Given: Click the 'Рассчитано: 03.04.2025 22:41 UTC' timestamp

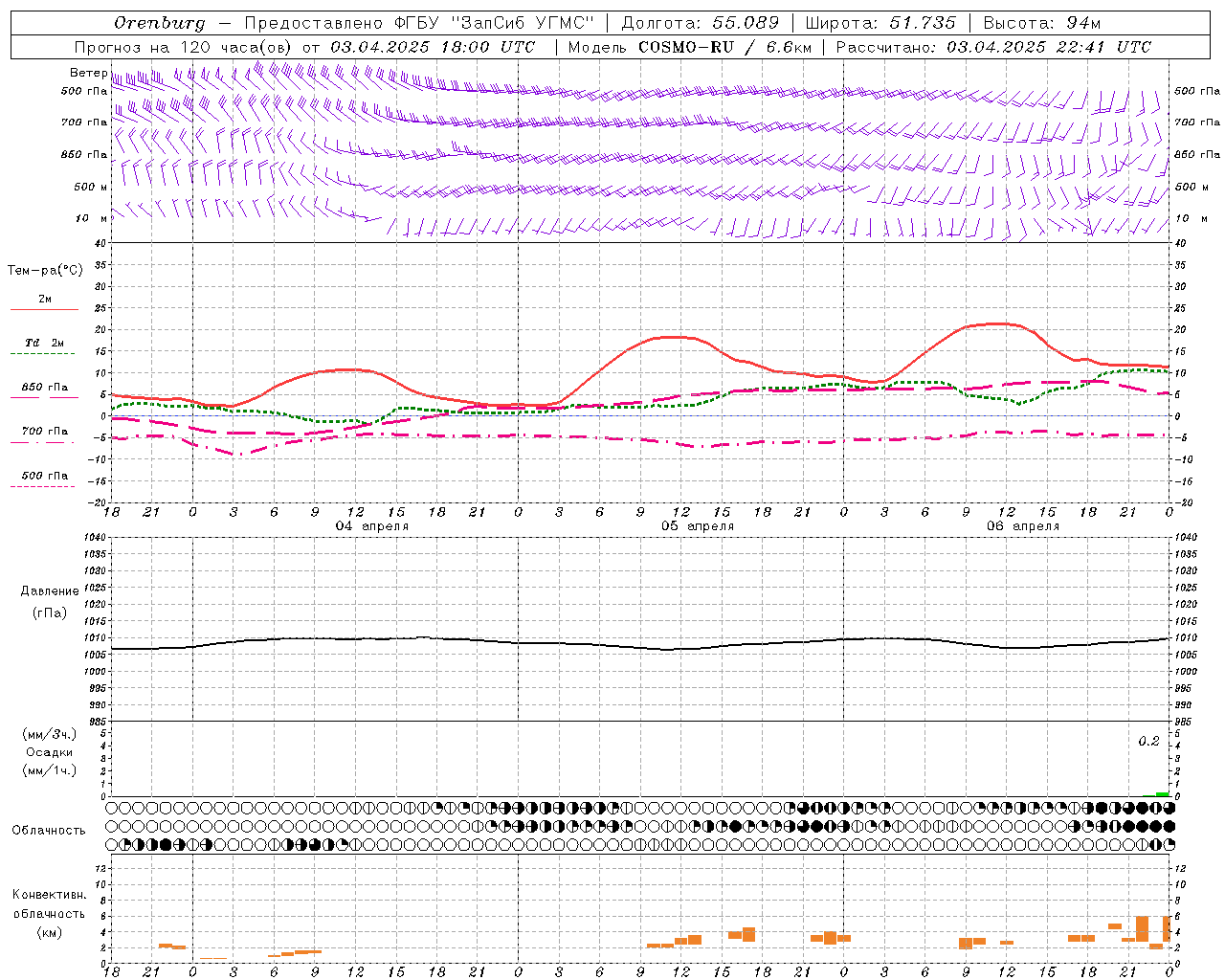Looking at the screenshot, I should point(993,47).
